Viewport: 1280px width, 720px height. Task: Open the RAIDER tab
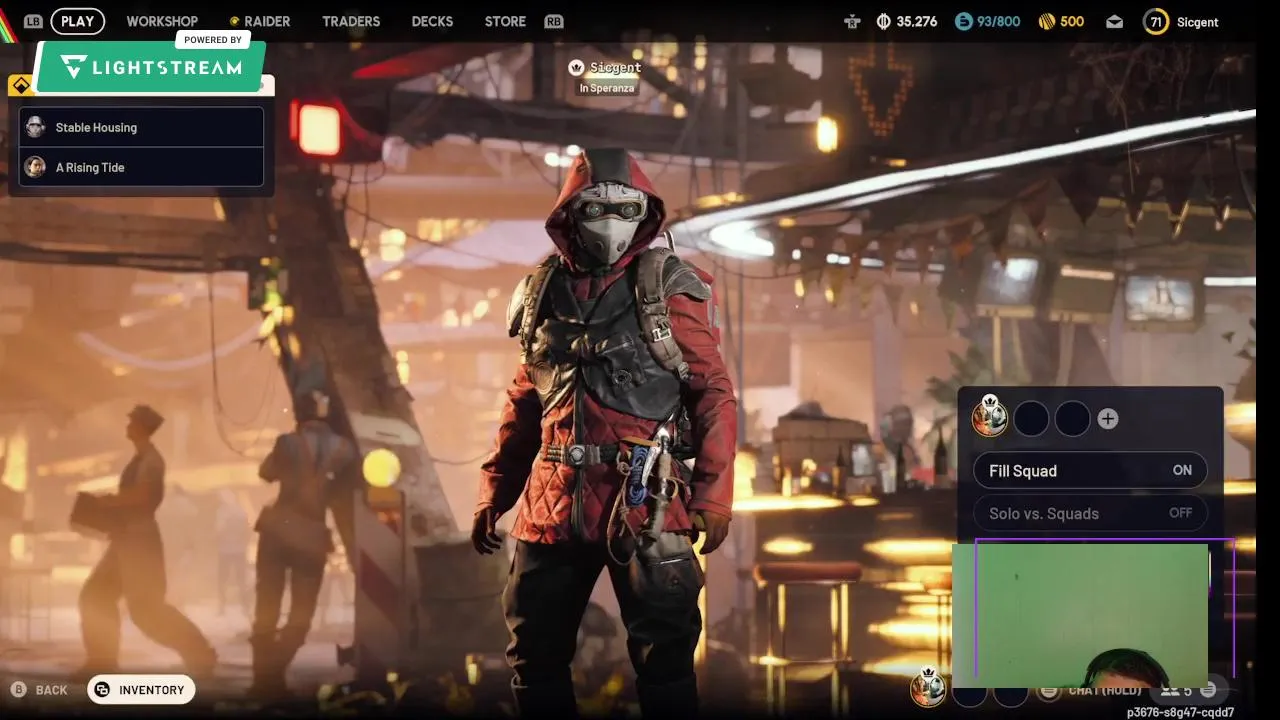[x=260, y=21]
